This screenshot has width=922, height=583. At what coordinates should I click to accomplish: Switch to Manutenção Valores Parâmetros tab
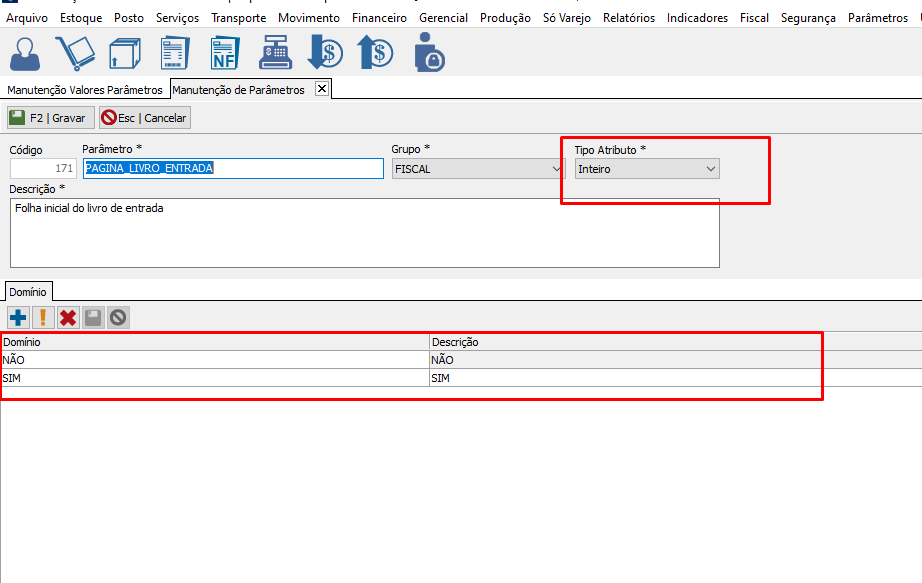coord(84,90)
